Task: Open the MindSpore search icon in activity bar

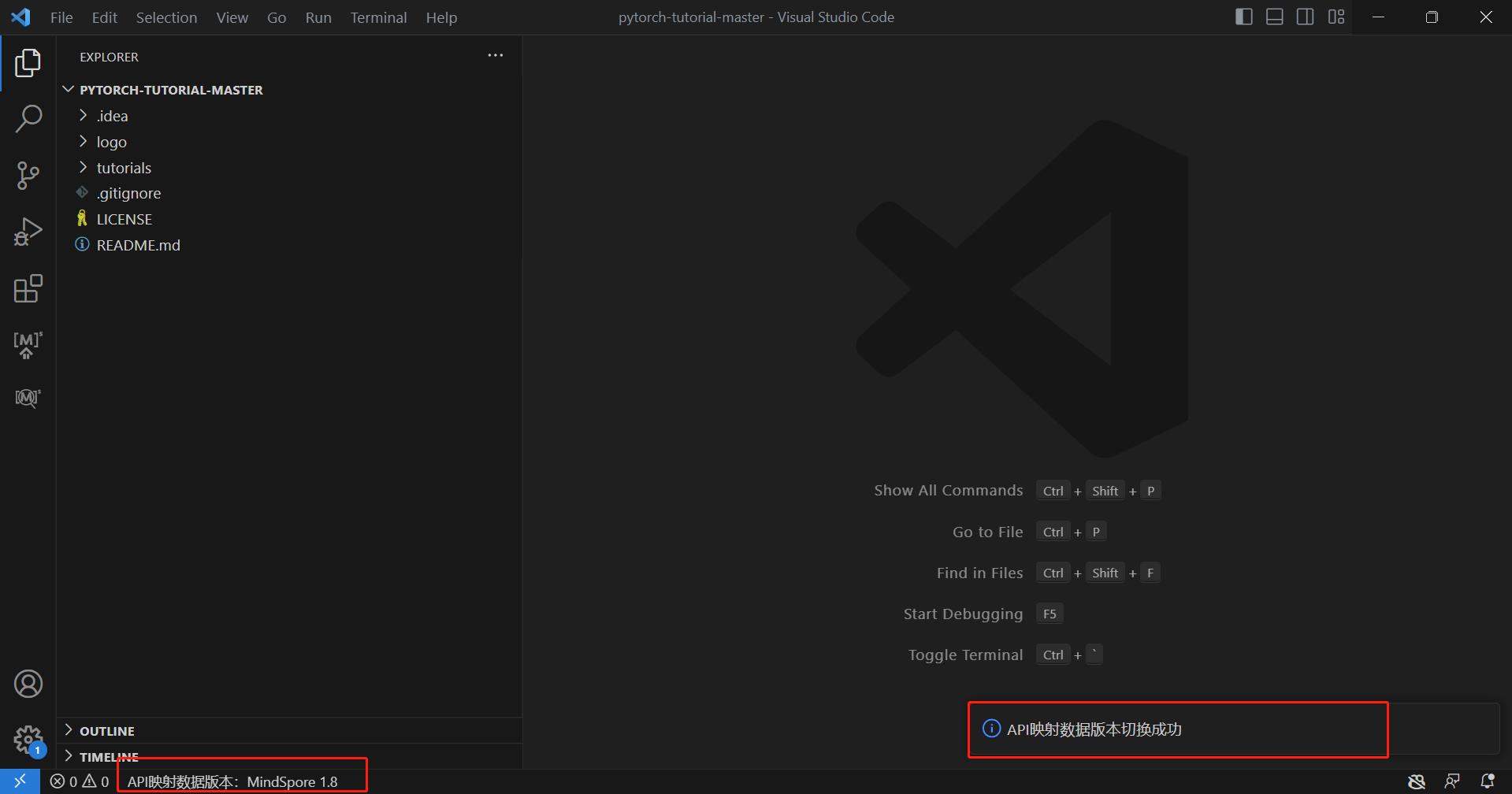Action: (x=28, y=398)
